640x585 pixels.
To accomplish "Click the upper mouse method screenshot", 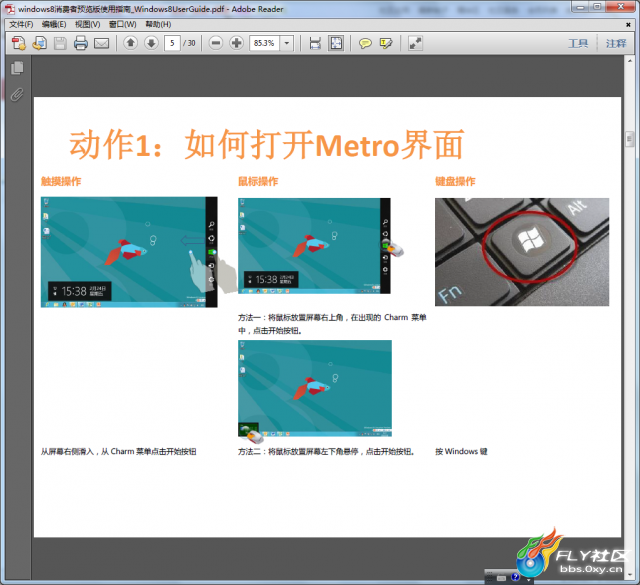I will pyautogui.click(x=314, y=246).
